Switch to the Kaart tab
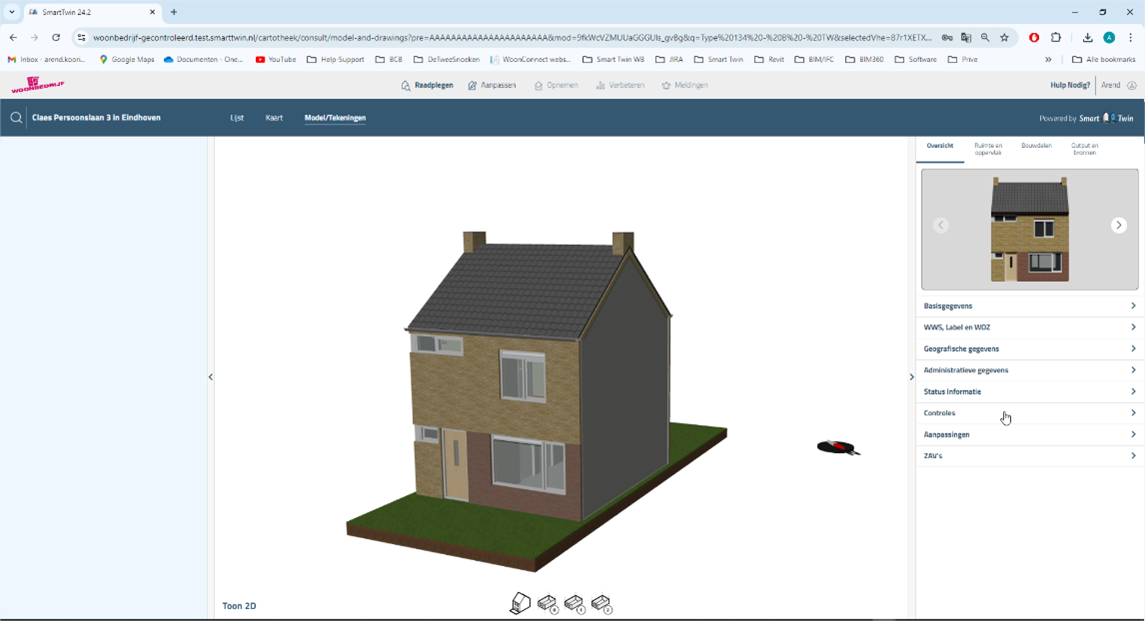The image size is (1145, 621). [274, 118]
